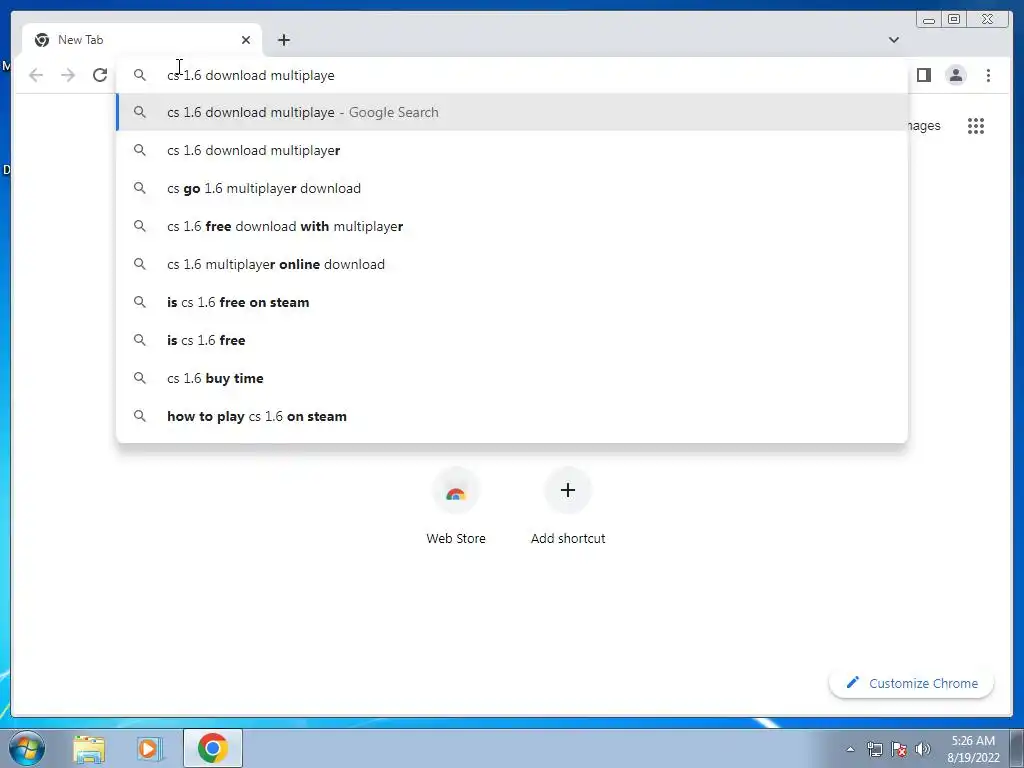Expand the tab search chevron

893,40
